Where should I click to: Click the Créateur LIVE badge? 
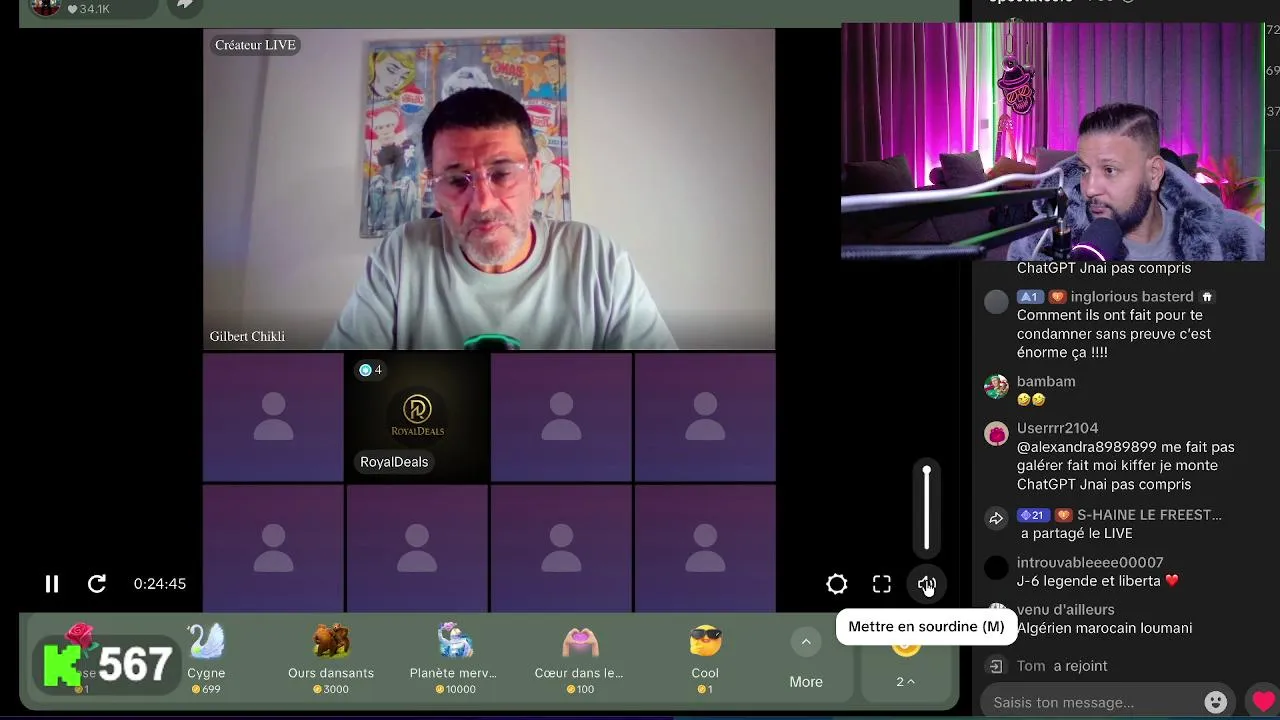tap(255, 45)
